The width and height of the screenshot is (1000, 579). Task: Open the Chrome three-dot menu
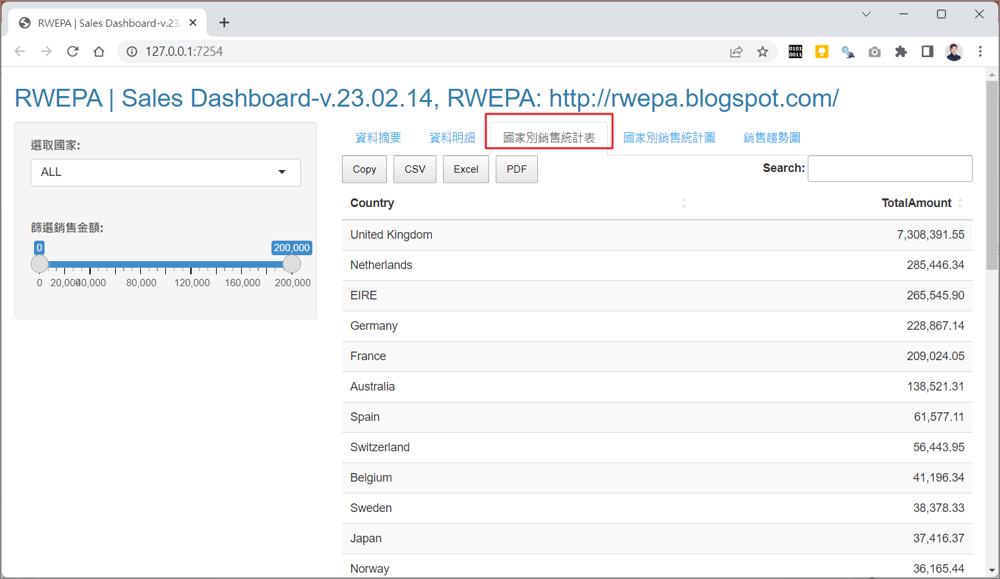[x=979, y=52]
